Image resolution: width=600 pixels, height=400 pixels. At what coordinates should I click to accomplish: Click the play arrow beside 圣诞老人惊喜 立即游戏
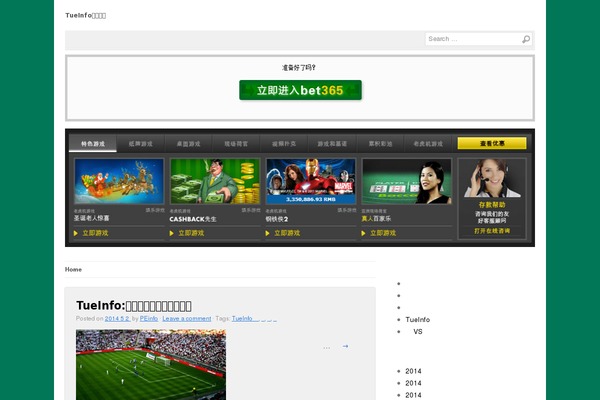pos(76,233)
